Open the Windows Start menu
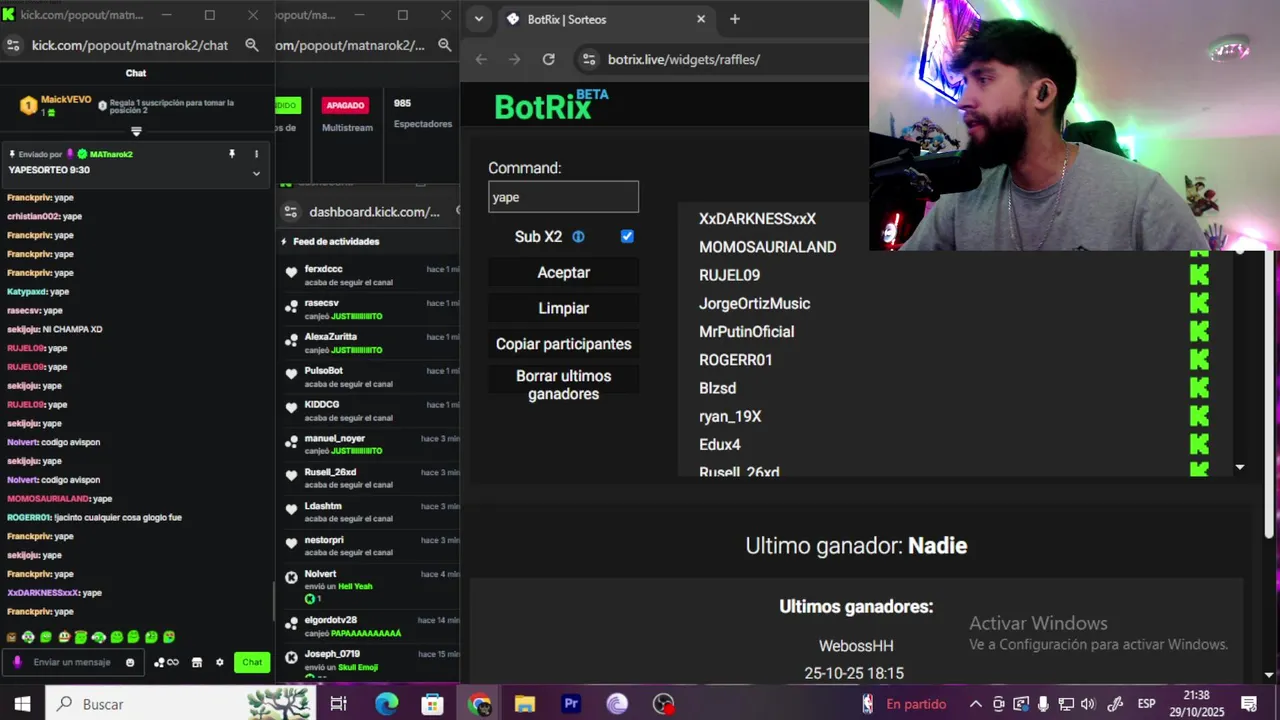The width and height of the screenshot is (1280, 720). [x=22, y=704]
